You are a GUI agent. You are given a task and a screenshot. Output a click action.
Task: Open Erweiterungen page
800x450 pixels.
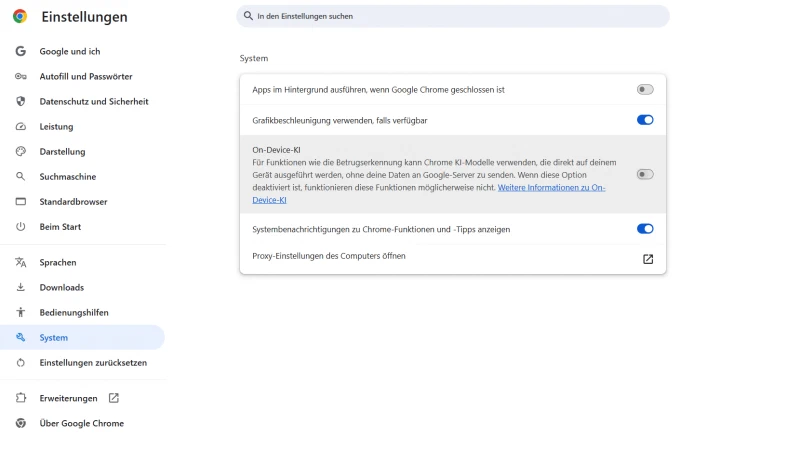(68, 398)
